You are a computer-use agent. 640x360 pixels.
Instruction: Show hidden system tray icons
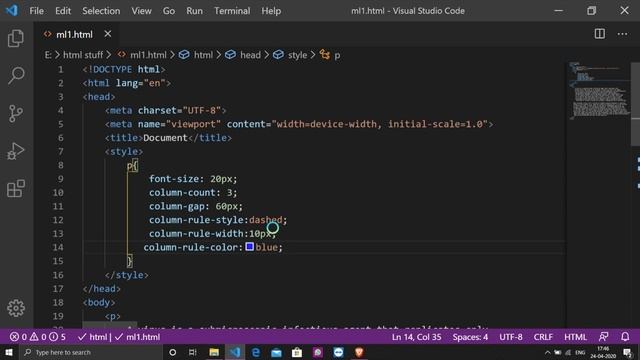click(547, 352)
